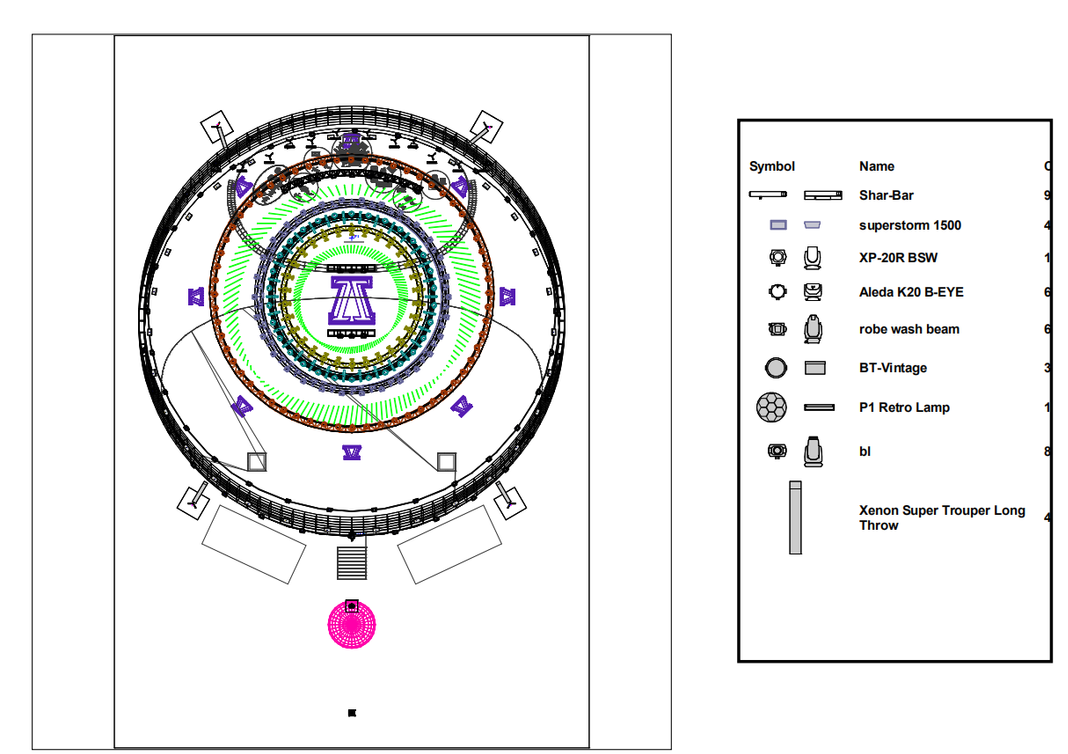Select the superstorm 1500 side-view symbol
The width and height of the screenshot is (1068, 754).
point(812,224)
